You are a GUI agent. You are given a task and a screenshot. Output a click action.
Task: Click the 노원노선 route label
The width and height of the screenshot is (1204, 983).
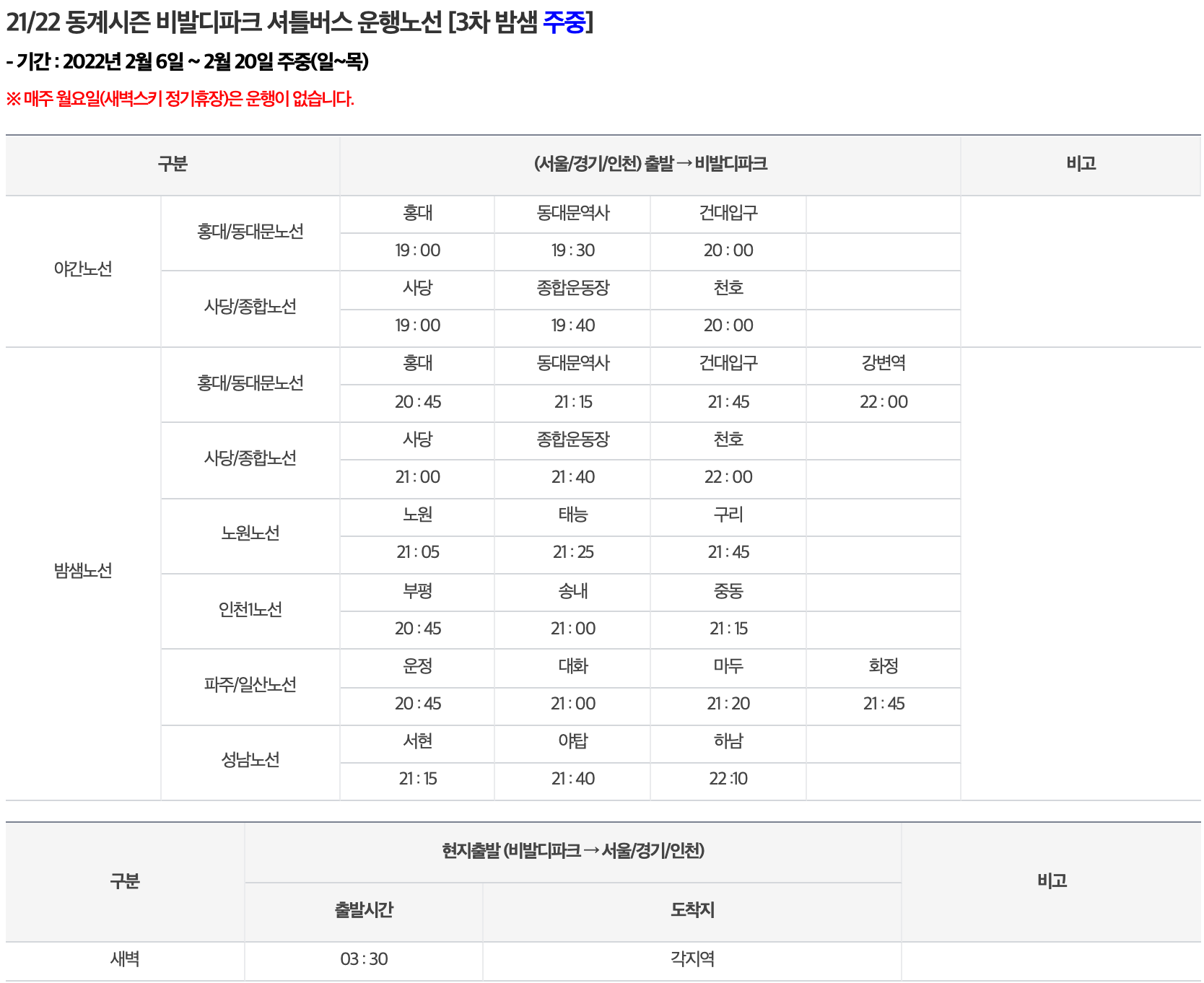click(x=250, y=533)
